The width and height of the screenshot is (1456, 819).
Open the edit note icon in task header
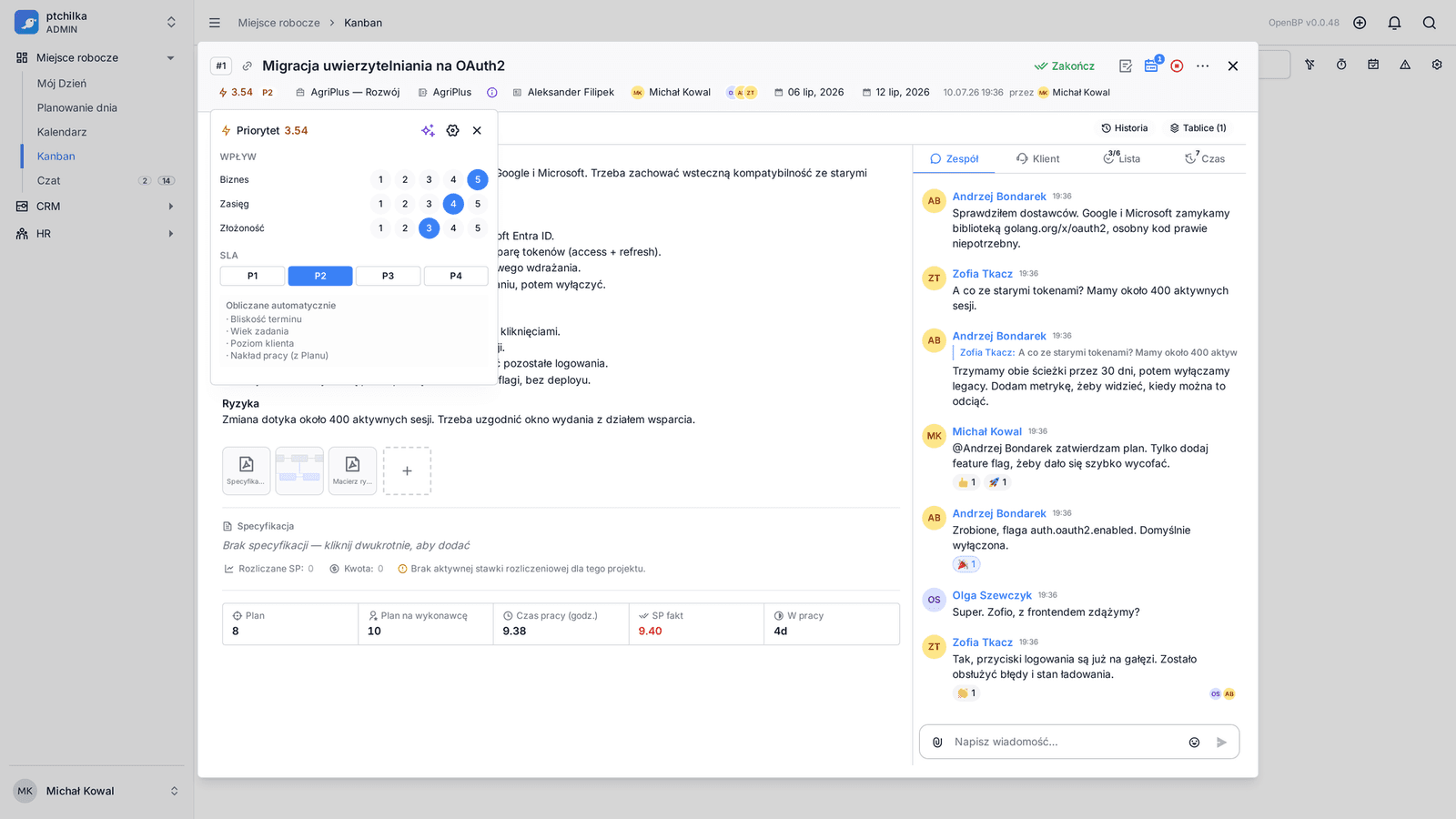tap(1126, 66)
